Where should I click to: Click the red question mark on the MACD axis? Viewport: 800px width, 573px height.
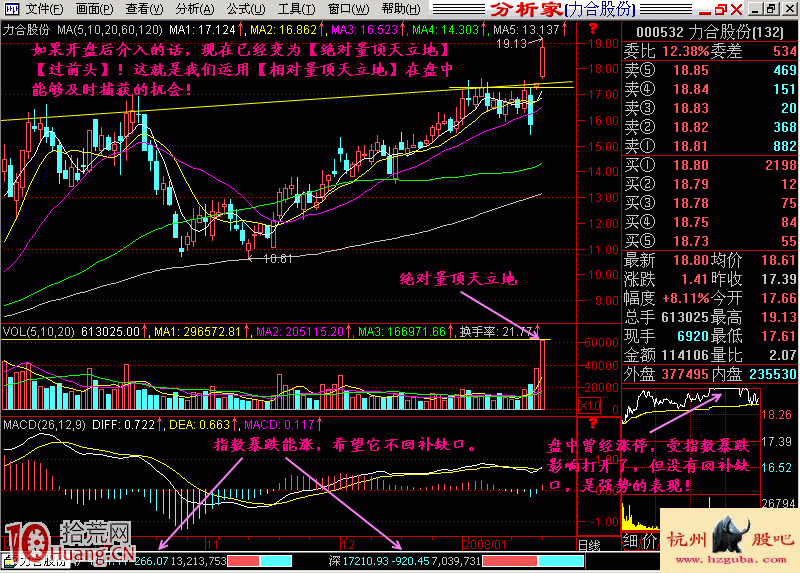tap(593, 423)
